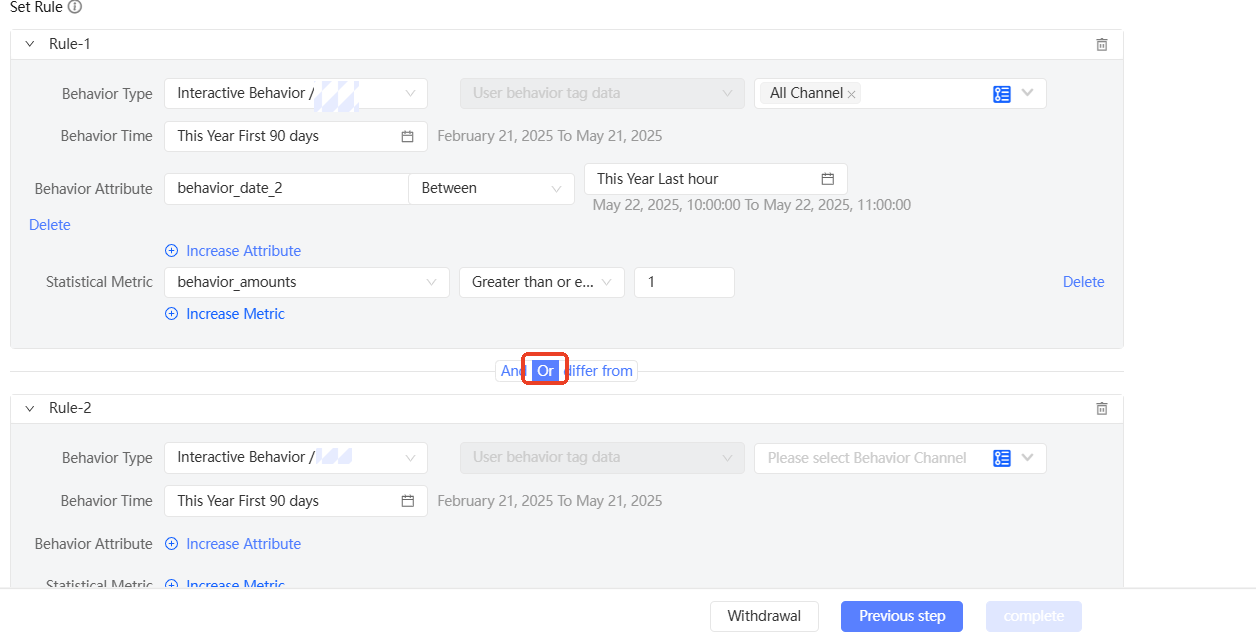The height and width of the screenshot is (636, 1256).
Task: Open Rule-1 Behavior Type dropdown
Action: point(296,93)
